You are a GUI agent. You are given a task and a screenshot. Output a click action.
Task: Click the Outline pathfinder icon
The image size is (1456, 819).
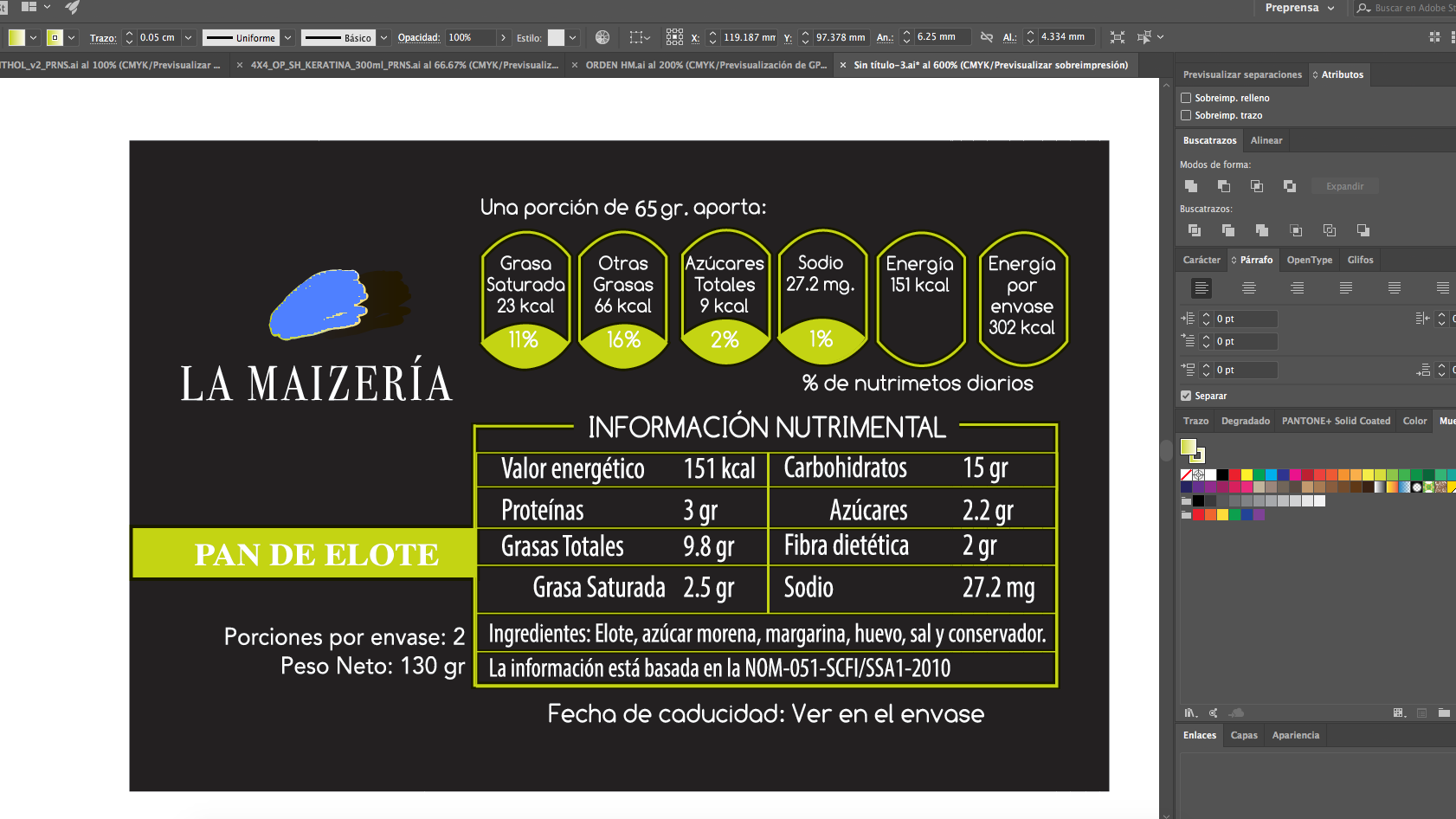1330,230
